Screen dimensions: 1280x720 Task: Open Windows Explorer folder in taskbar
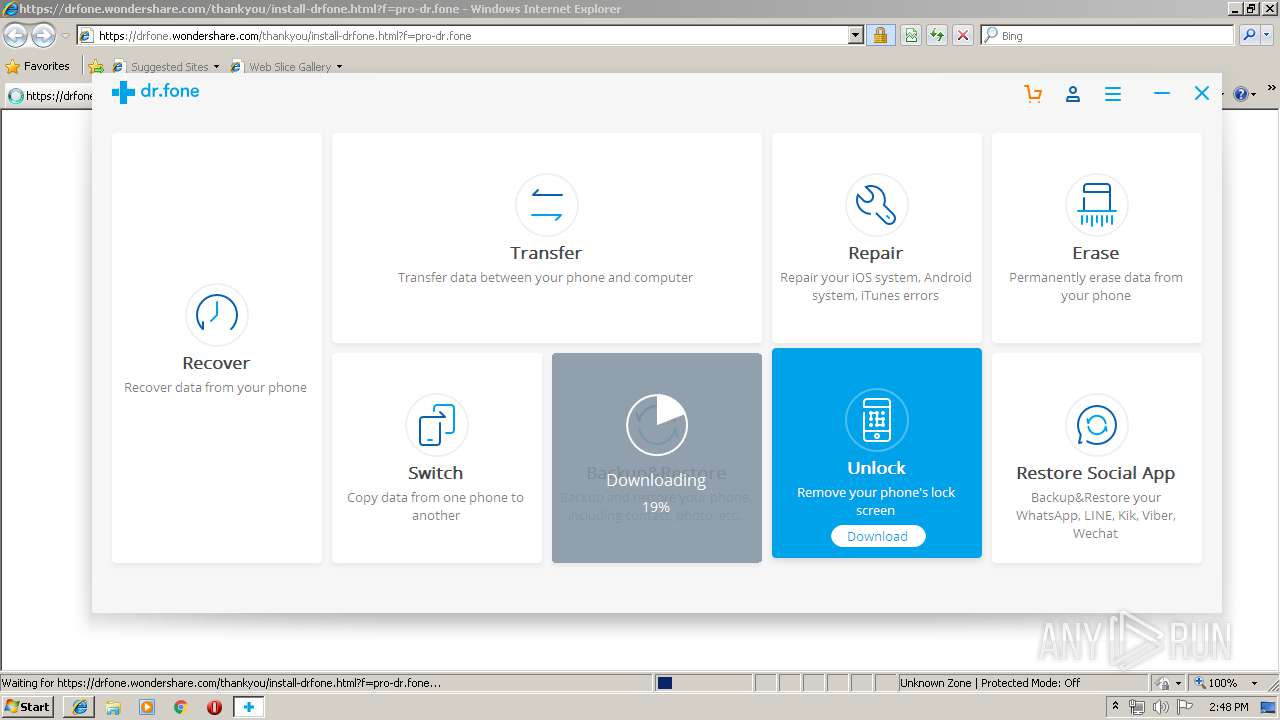click(x=113, y=707)
